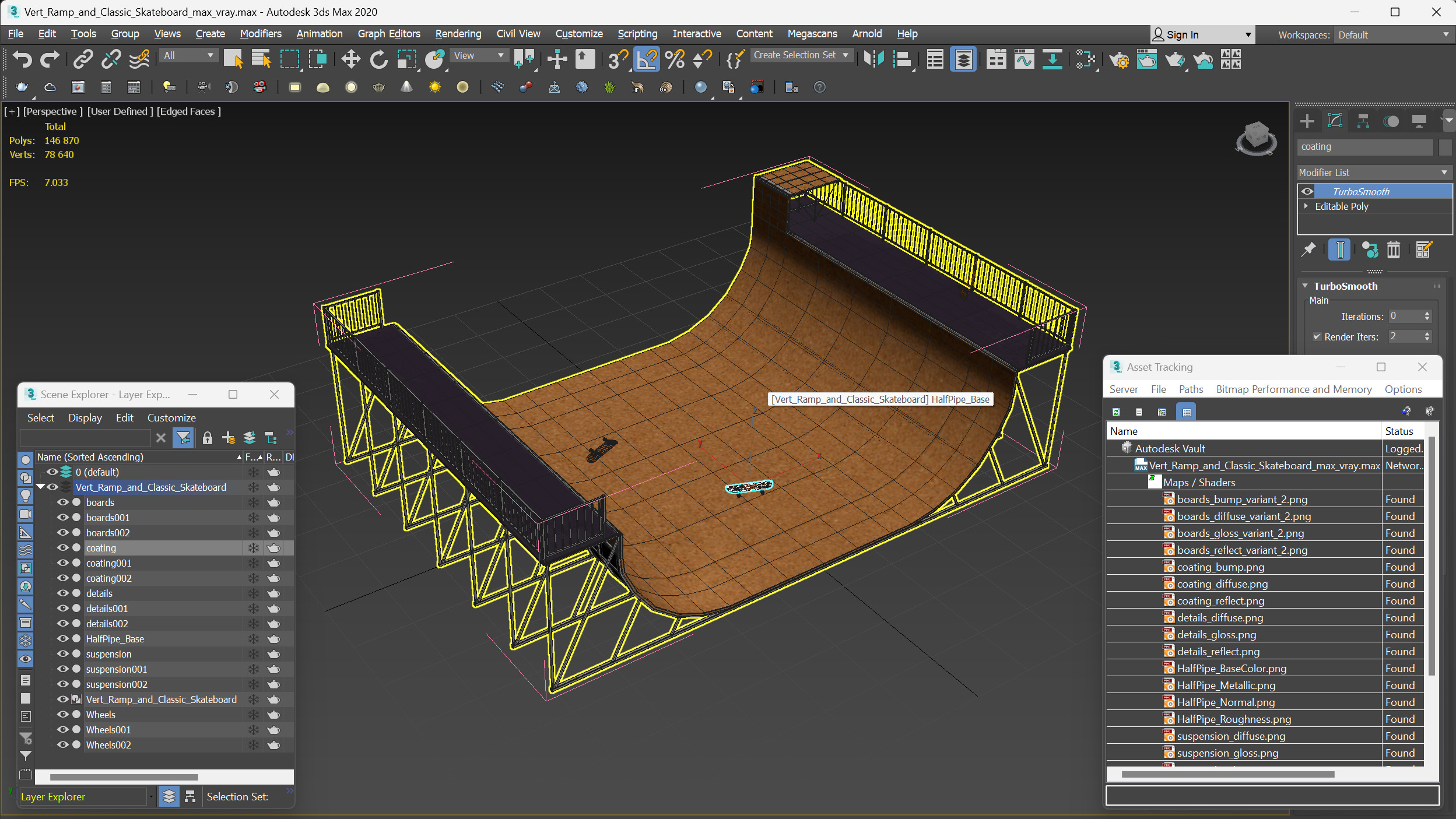Open the Graph Editors menu
Viewport: 1456px width, 819px height.
tap(388, 33)
